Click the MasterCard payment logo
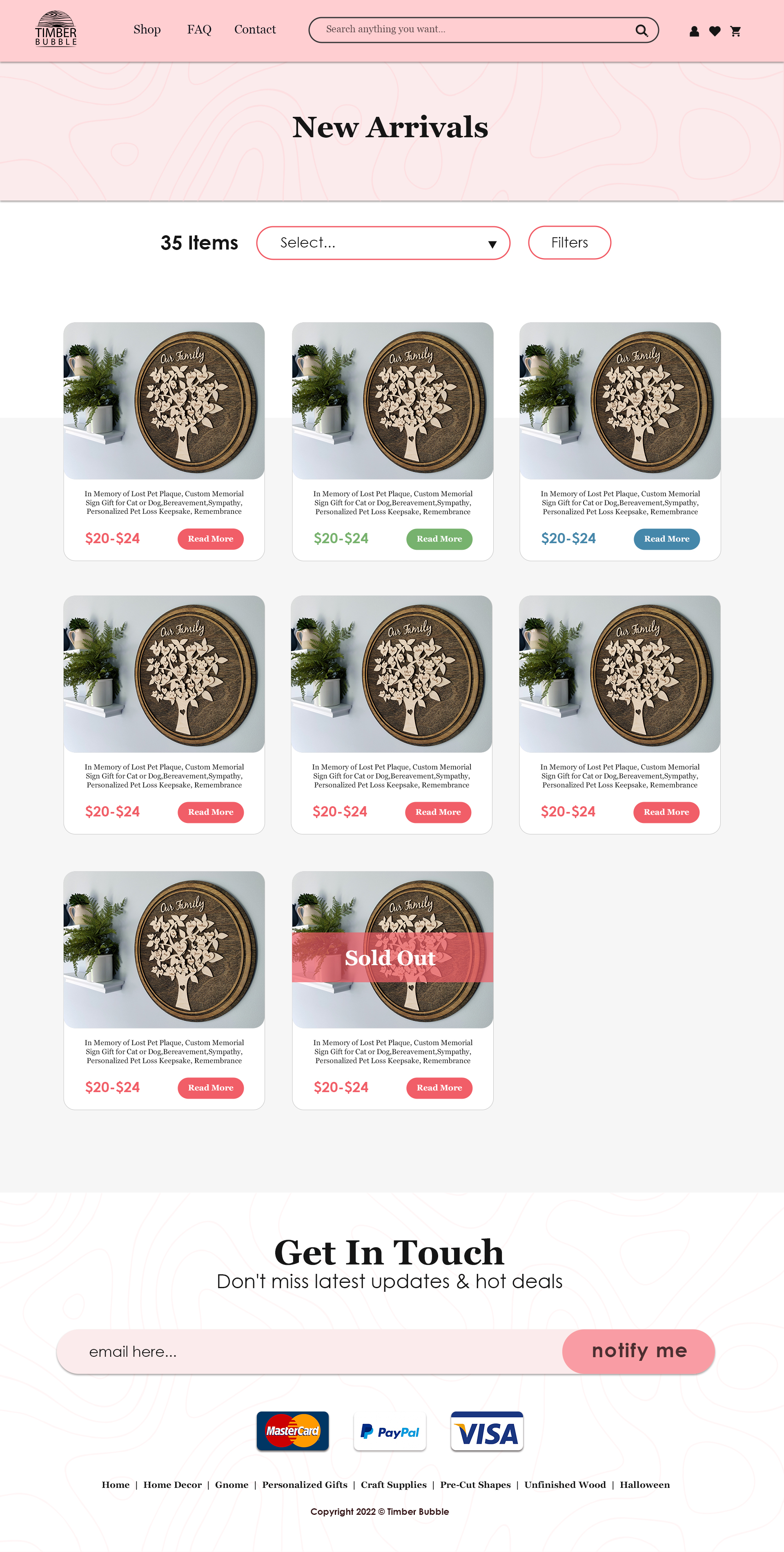 [293, 1431]
